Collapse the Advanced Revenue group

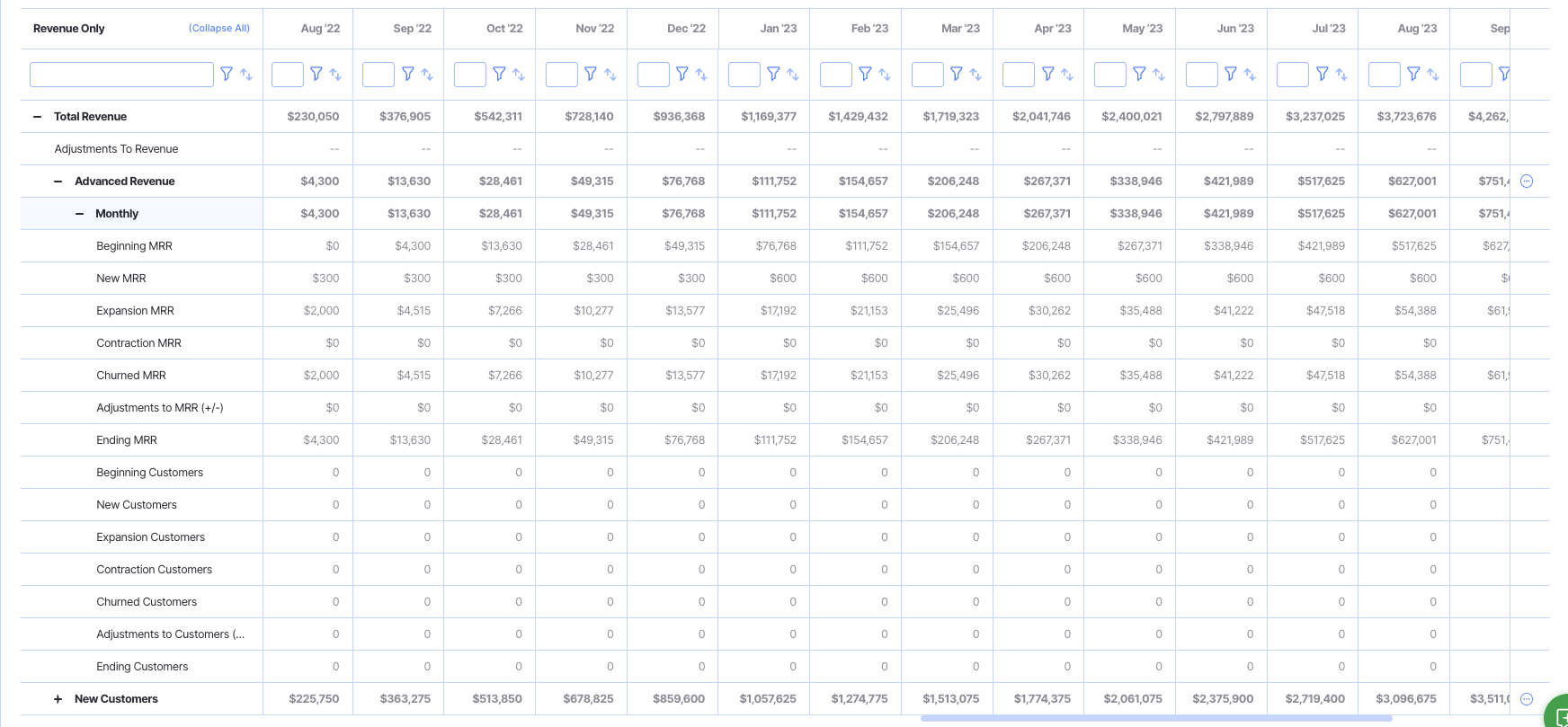point(58,182)
